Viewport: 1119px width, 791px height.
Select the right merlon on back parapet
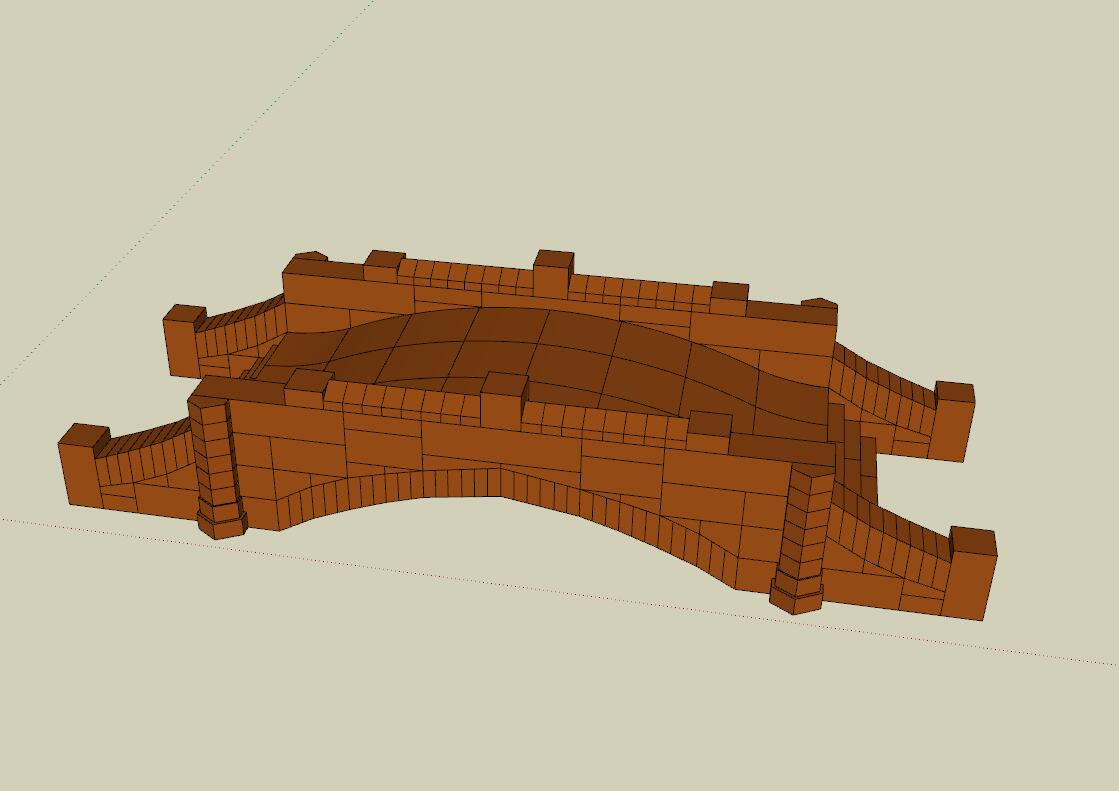pyautogui.click(x=728, y=298)
